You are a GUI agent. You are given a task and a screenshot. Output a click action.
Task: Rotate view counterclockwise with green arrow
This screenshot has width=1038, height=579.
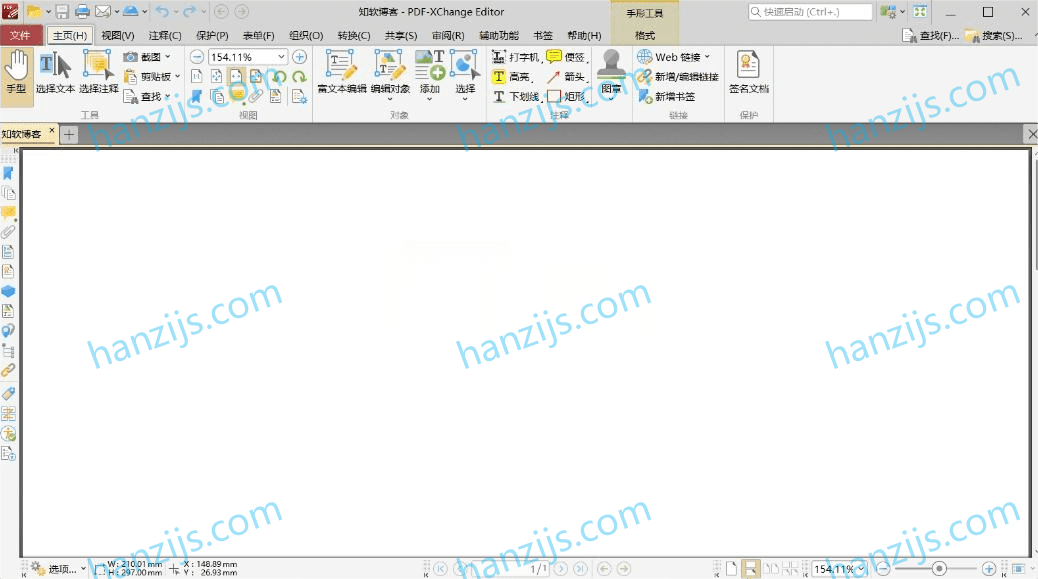point(279,77)
